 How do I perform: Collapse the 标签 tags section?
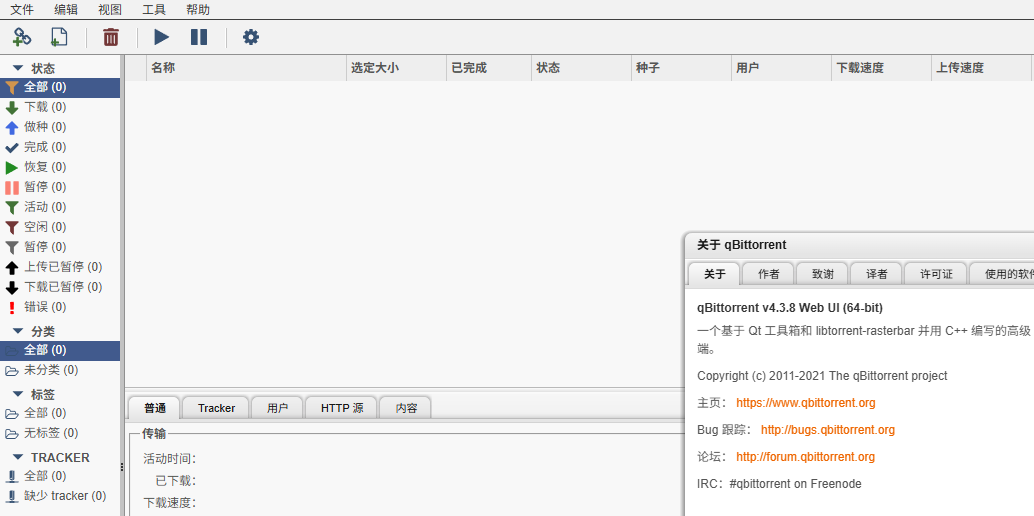18,394
